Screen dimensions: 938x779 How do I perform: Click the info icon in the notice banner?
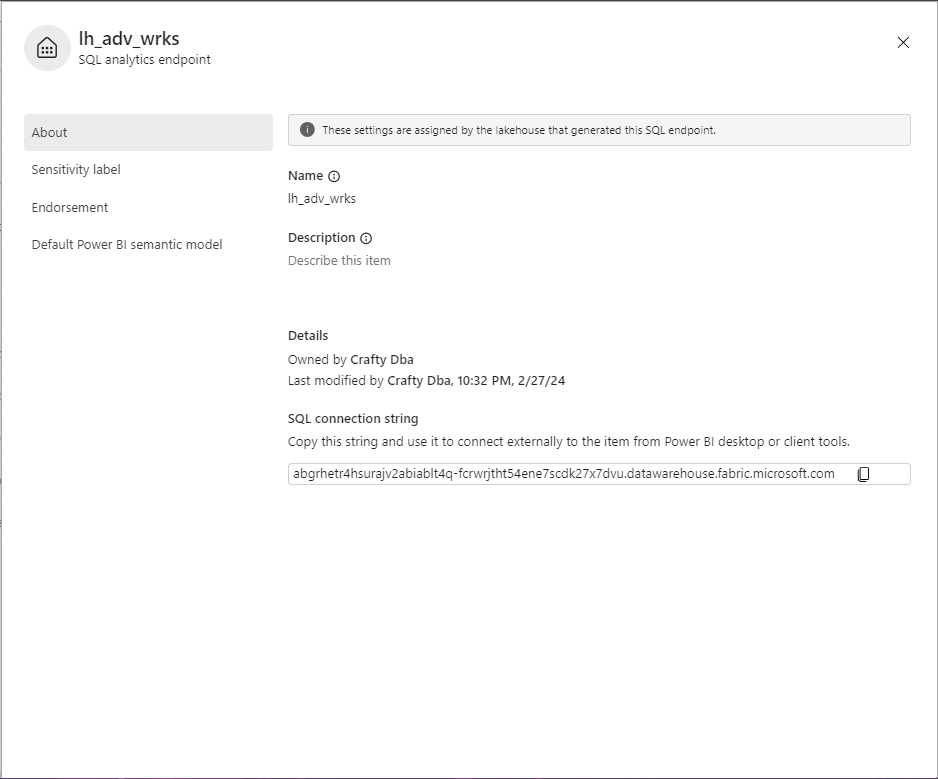tap(307, 130)
